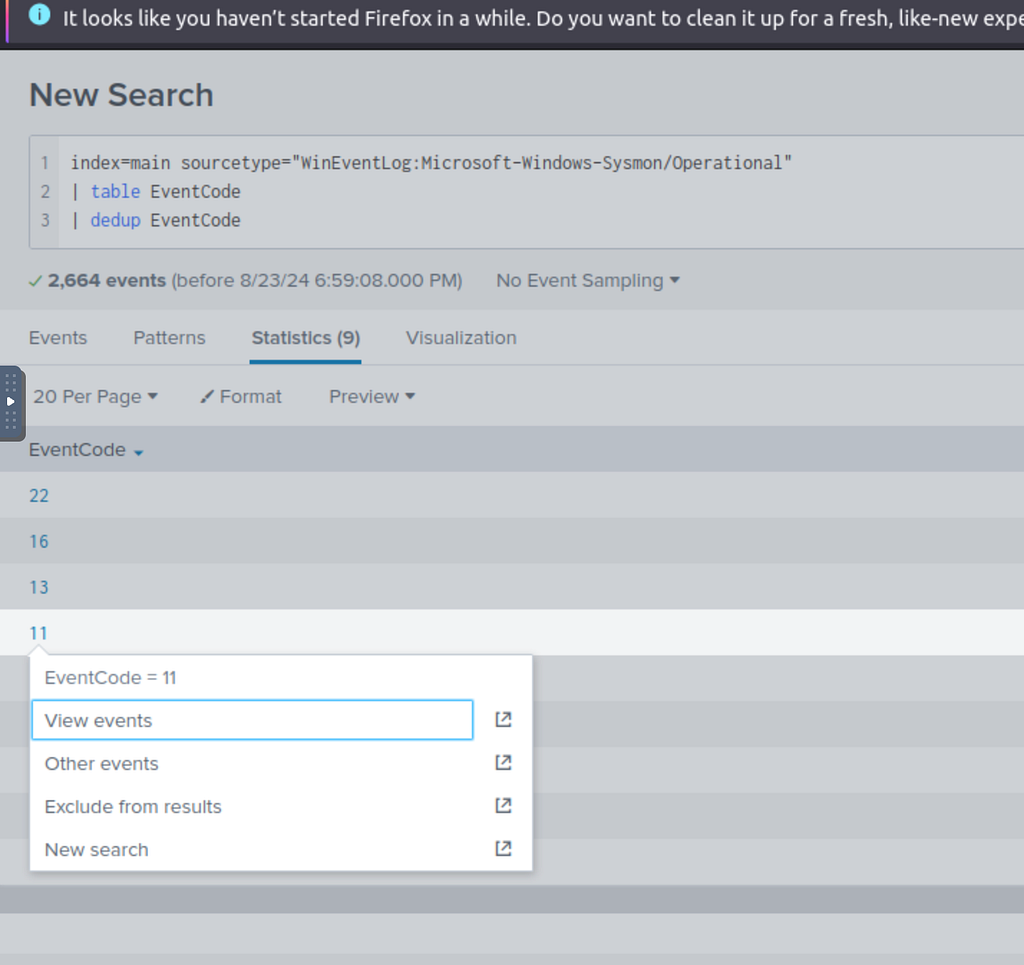Screen dimensions: 1024x965
Task: Open New search in new tab icon
Action: [x=503, y=849]
